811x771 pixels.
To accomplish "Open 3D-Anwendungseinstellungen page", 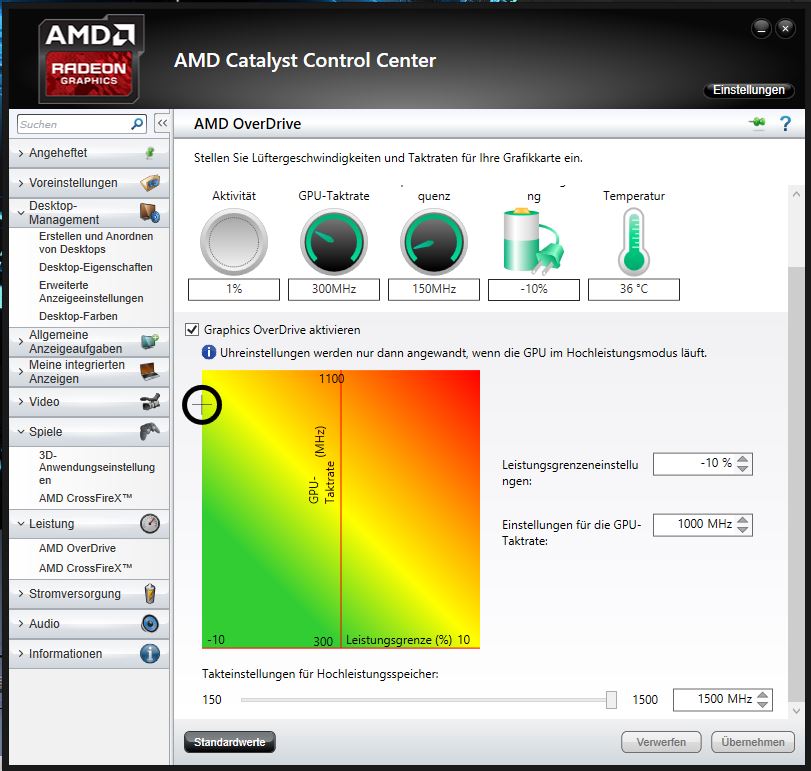I will (x=97, y=467).
